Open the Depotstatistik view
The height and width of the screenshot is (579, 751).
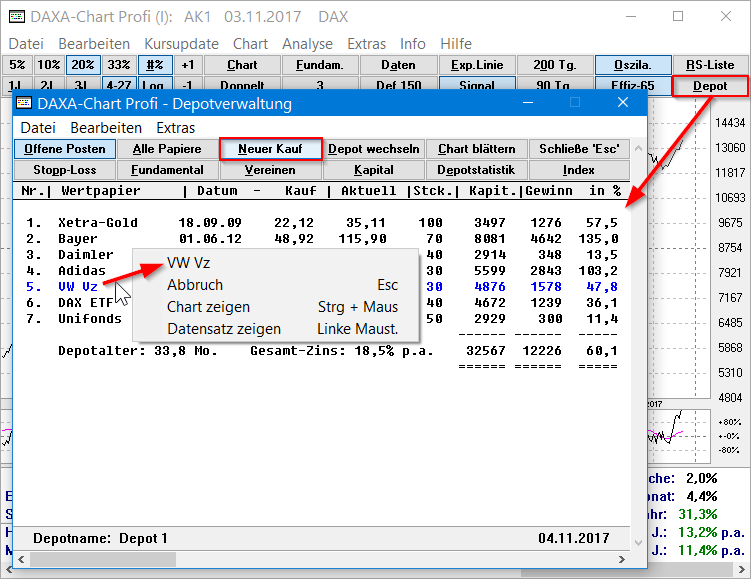(x=475, y=170)
